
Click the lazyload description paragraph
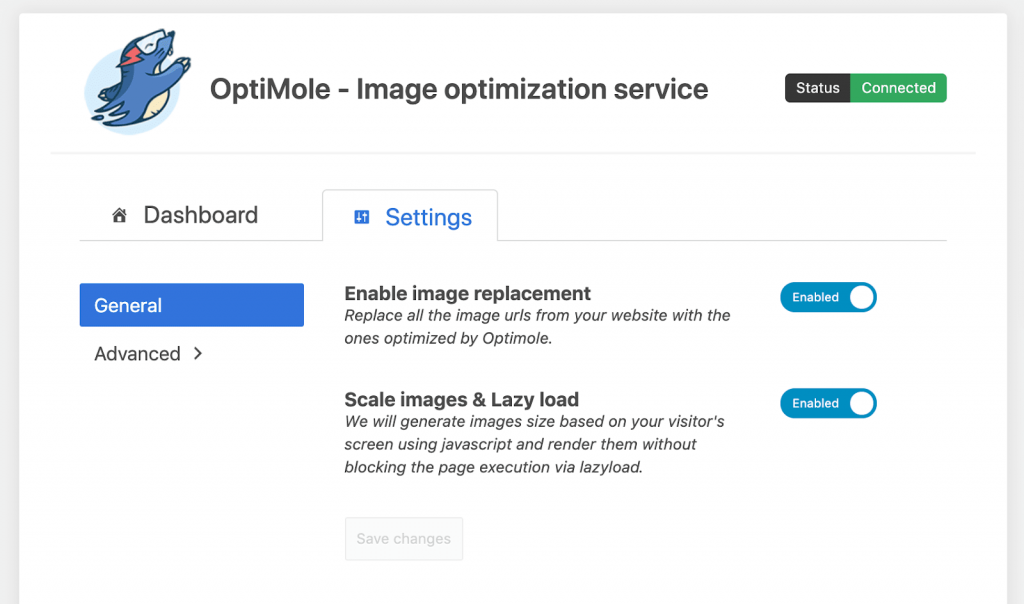(x=534, y=444)
